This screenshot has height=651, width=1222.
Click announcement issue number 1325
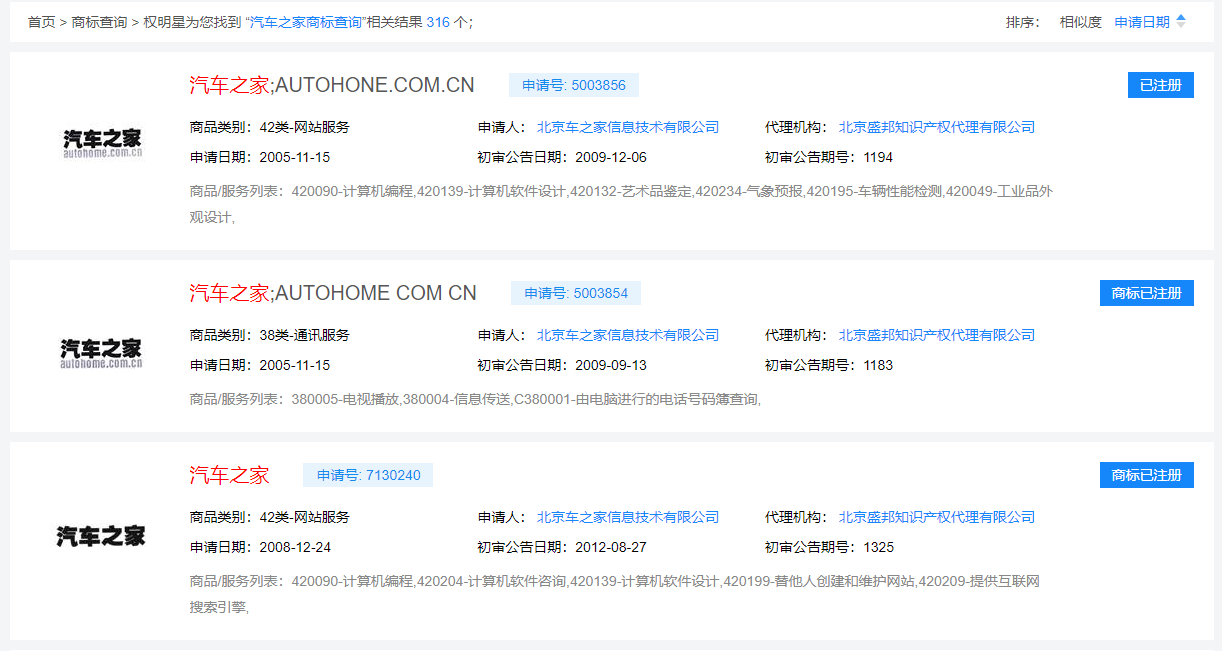[878, 547]
